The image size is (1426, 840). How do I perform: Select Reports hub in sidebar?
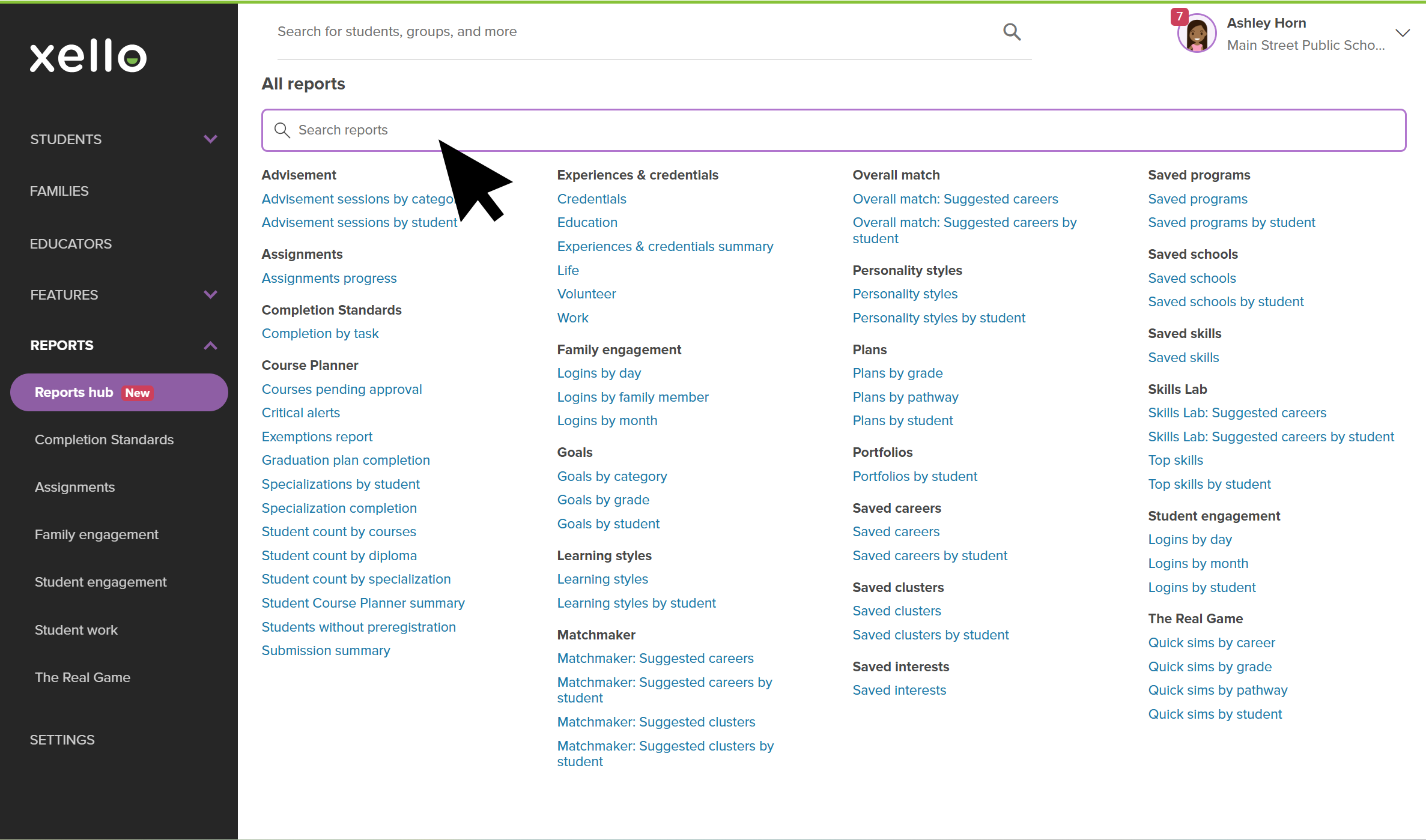pos(119,393)
